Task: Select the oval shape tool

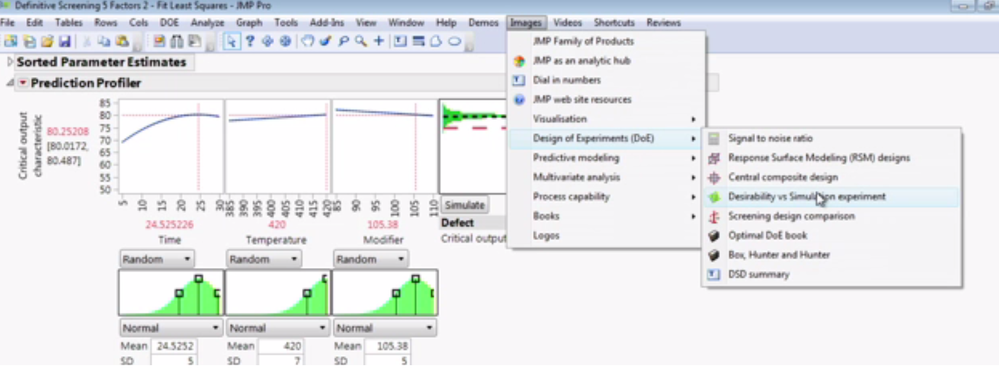Action: (454, 41)
